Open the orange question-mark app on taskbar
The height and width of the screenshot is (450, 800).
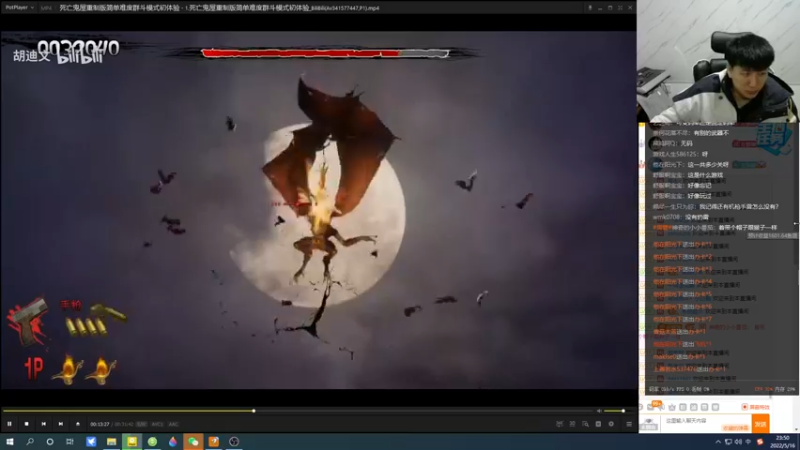(214, 442)
